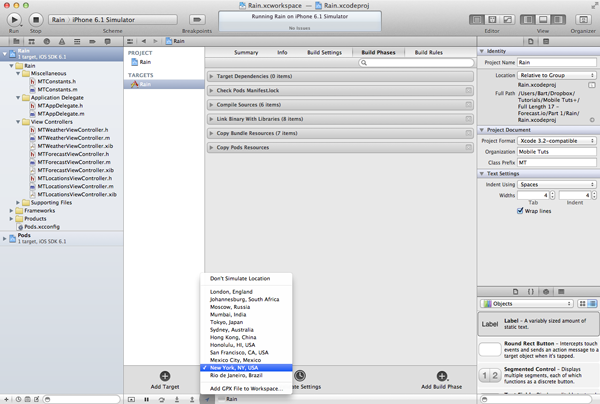
Task: Expand Copy Pods Resources phase
Action: click(211, 147)
